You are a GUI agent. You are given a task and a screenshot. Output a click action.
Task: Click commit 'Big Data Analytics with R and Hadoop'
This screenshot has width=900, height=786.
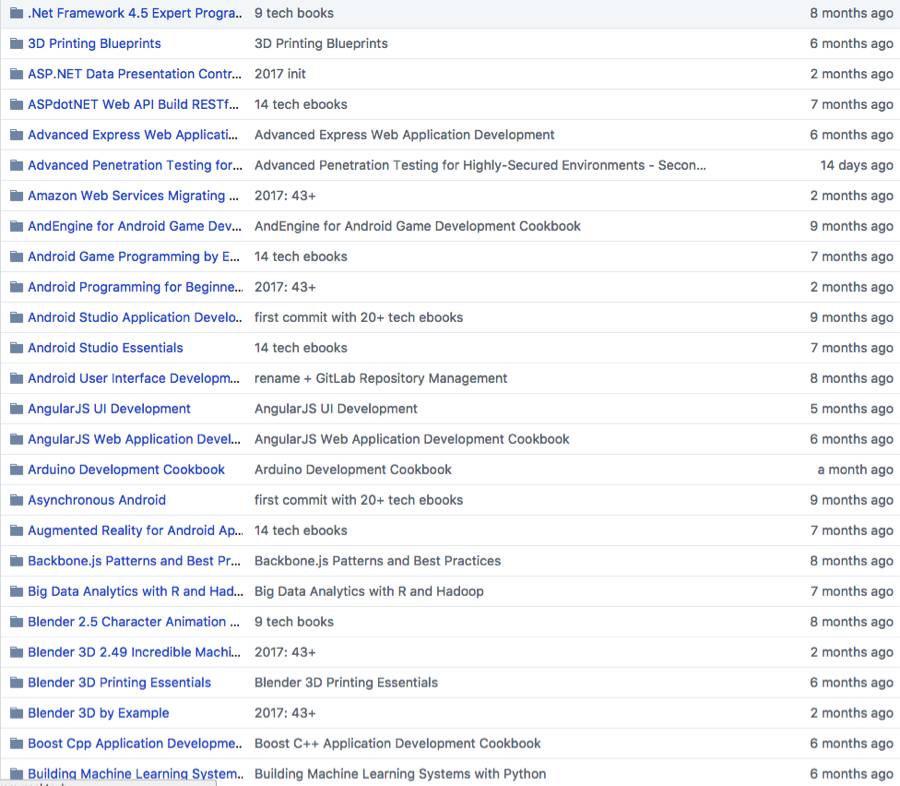click(368, 591)
